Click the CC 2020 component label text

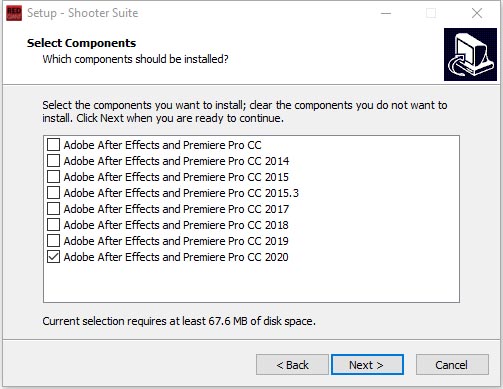pyautogui.click(x=176, y=257)
